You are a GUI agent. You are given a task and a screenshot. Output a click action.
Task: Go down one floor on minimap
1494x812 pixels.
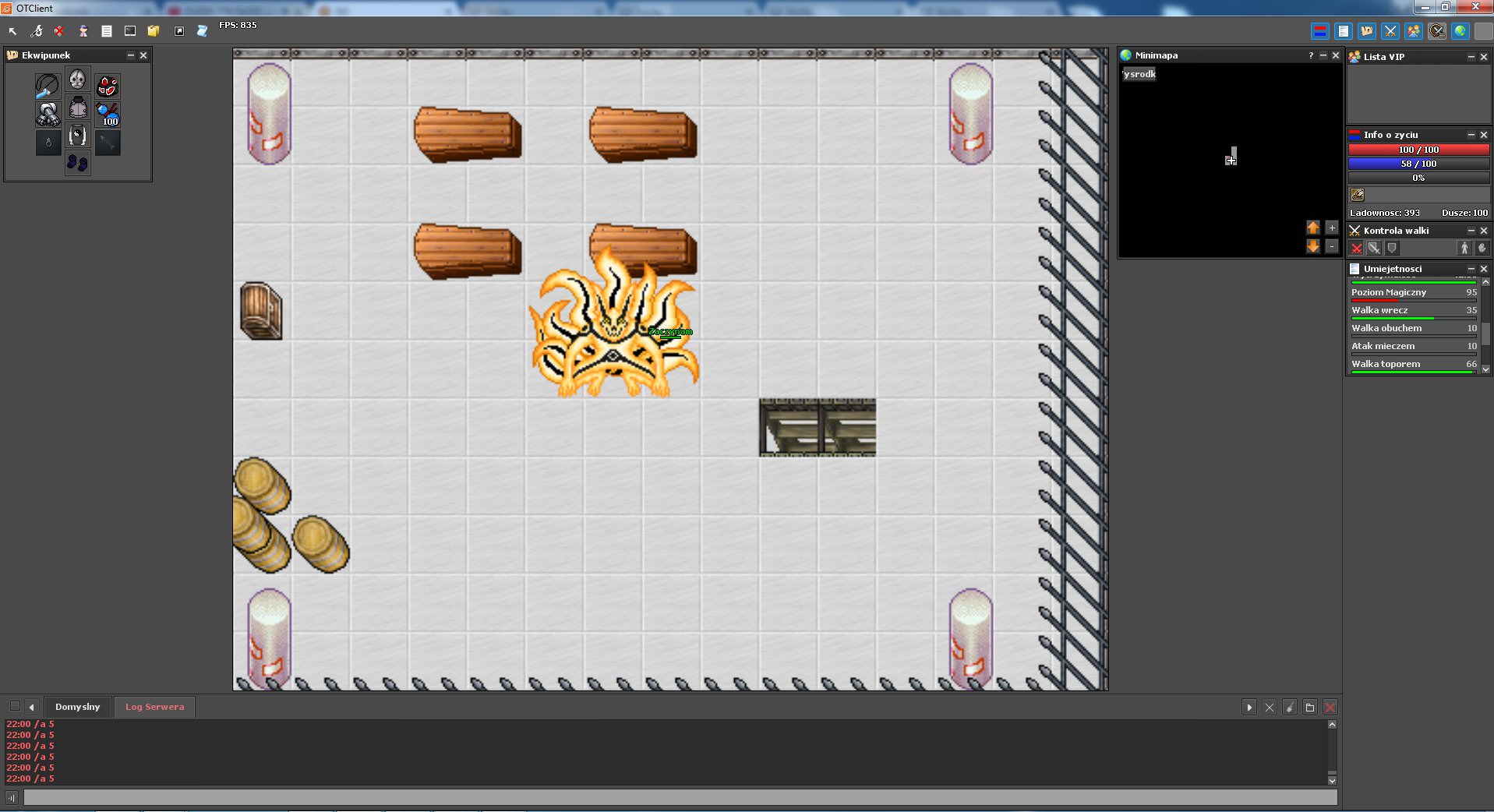click(1313, 246)
